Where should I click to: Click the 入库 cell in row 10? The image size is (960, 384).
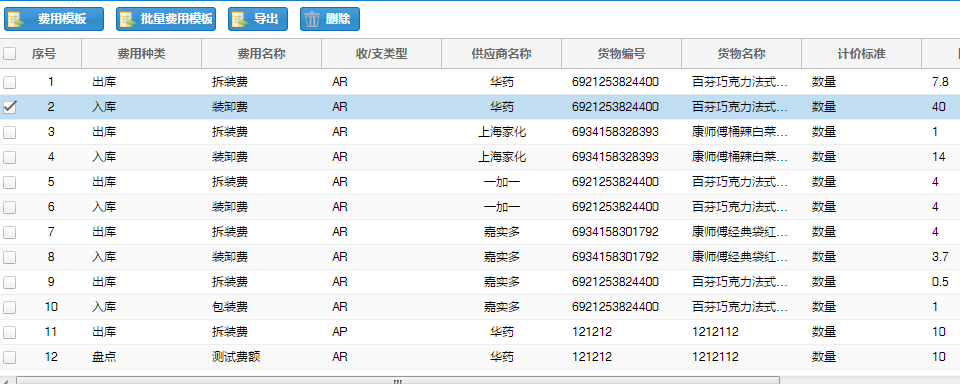coord(104,307)
